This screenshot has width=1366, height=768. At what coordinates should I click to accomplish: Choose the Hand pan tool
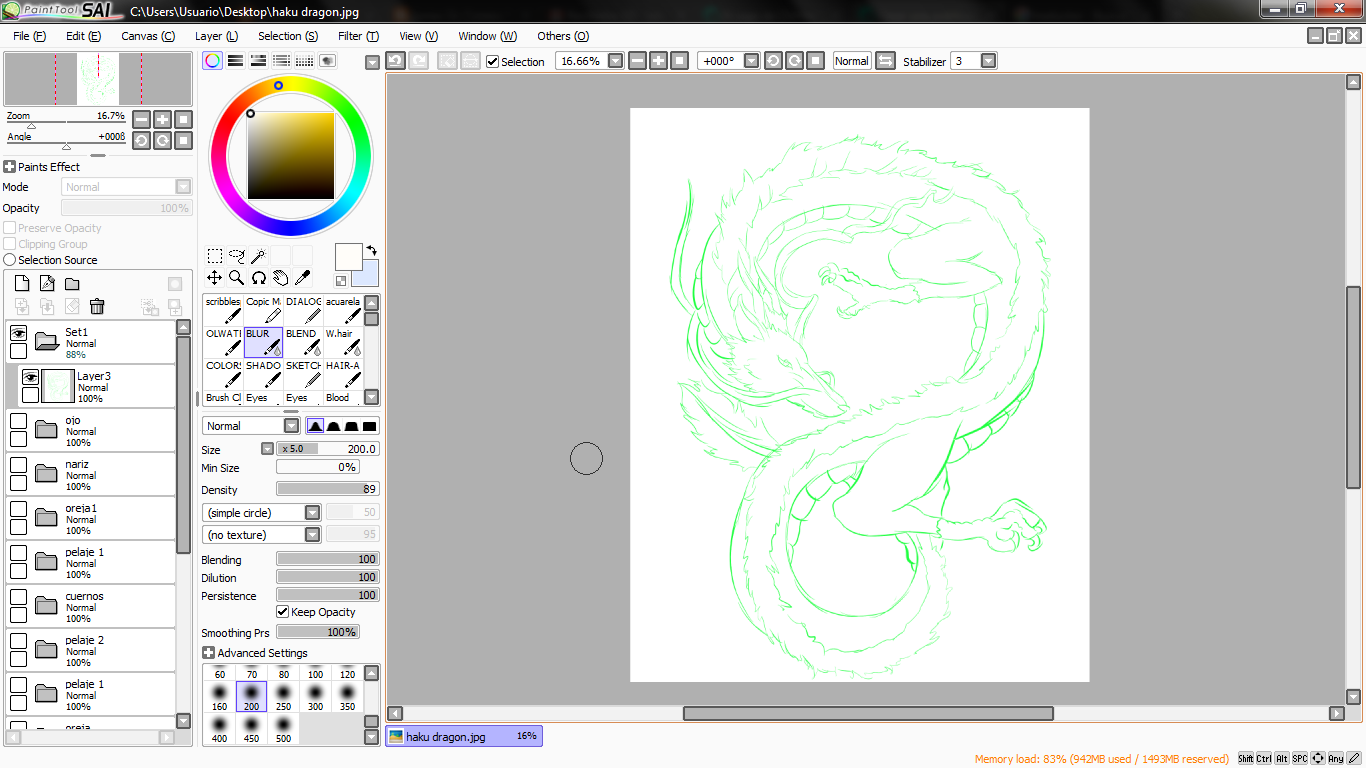click(x=280, y=278)
